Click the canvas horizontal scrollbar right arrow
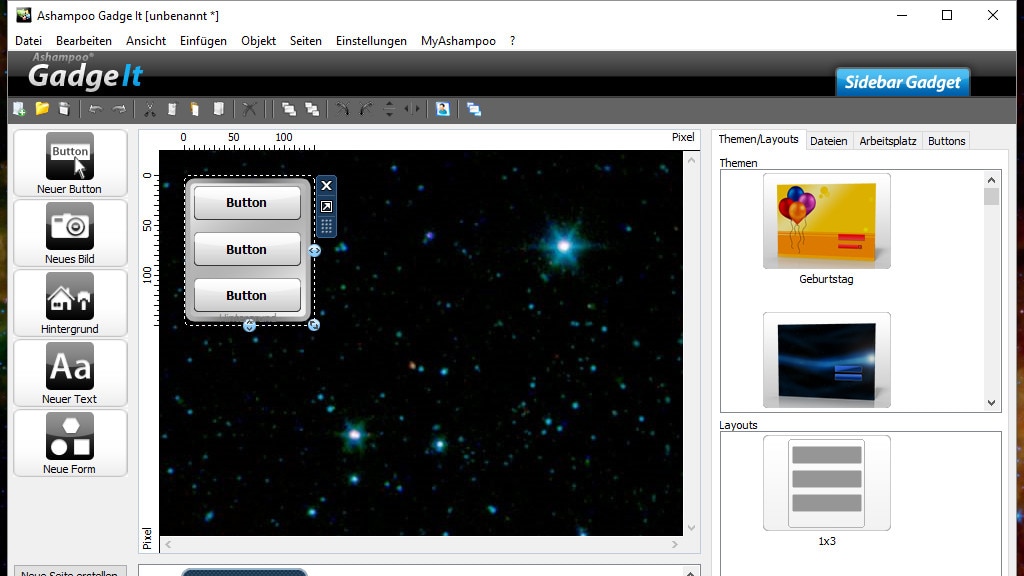This screenshot has width=1024, height=576. [x=676, y=545]
